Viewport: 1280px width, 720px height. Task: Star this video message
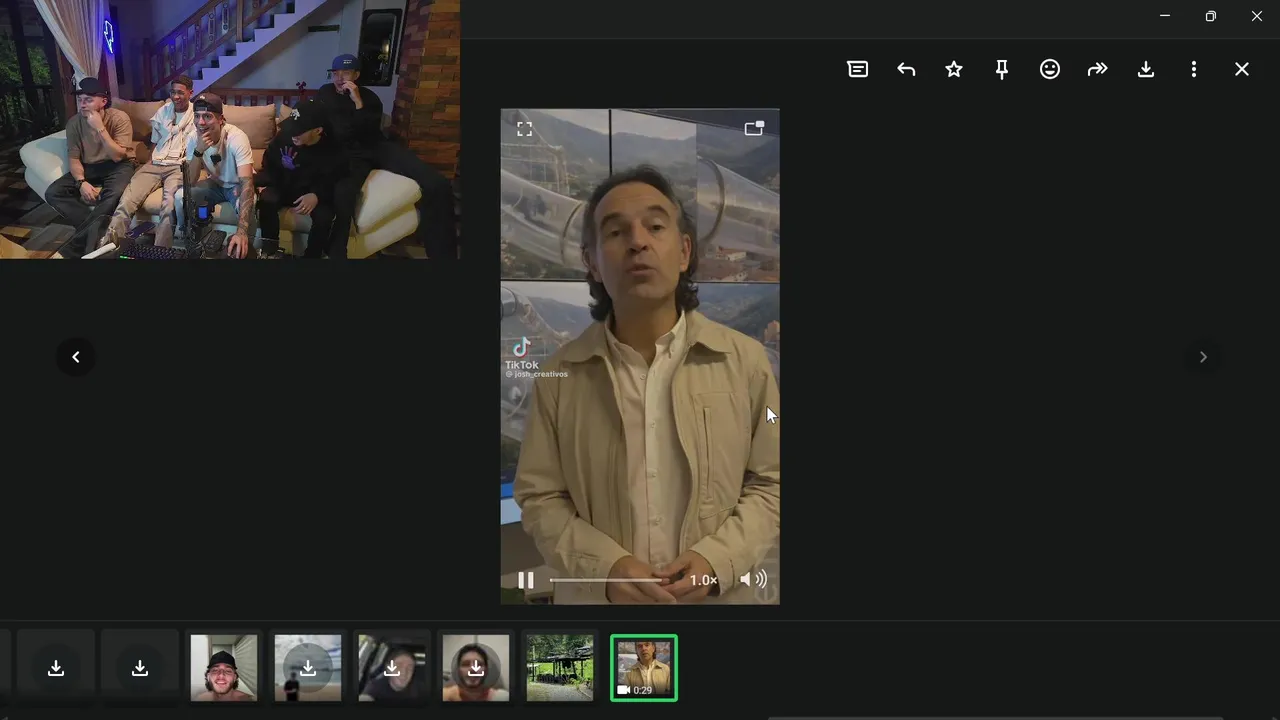pos(954,69)
